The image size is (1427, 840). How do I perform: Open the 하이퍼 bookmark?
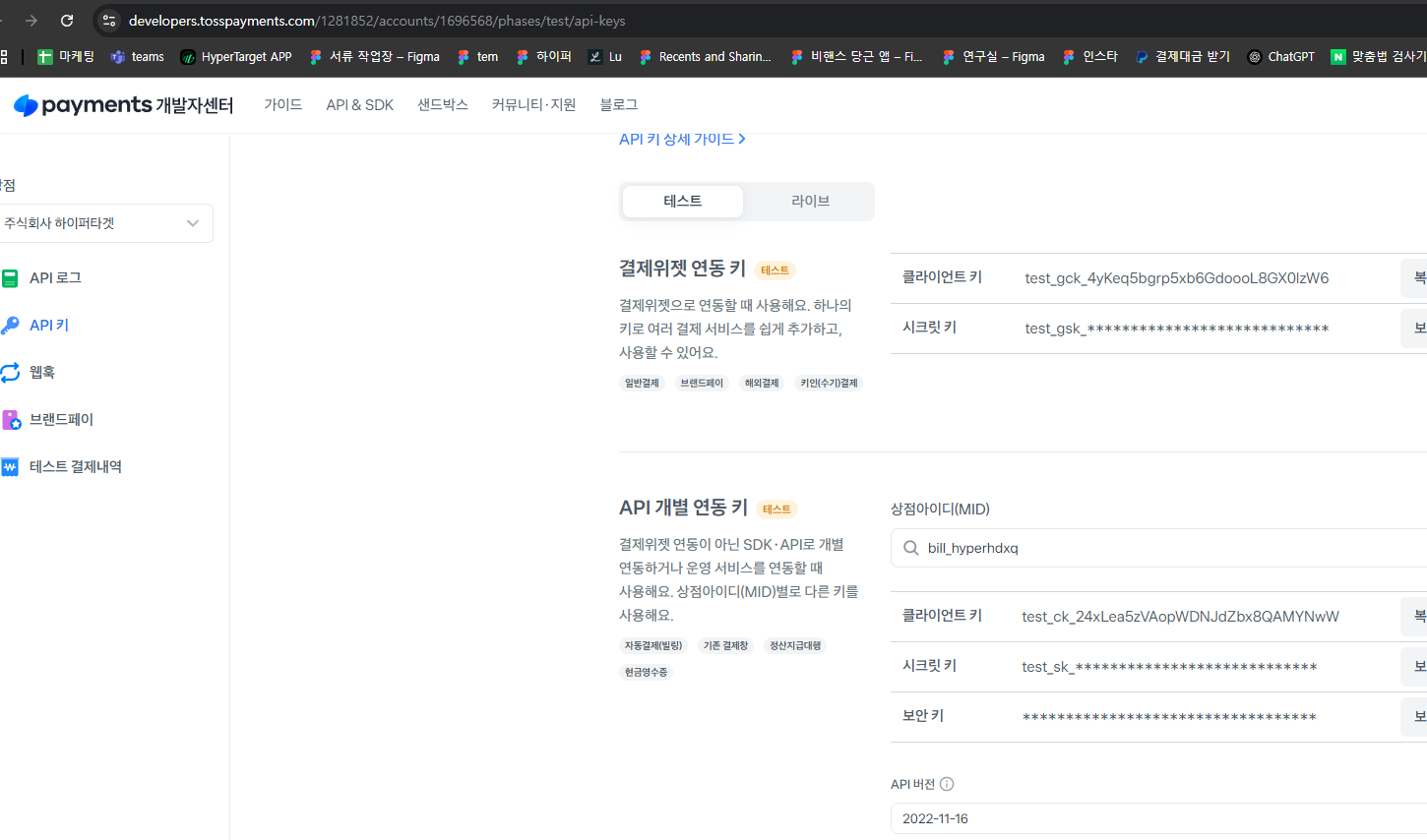pyautogui.click(x=543, y=56)
